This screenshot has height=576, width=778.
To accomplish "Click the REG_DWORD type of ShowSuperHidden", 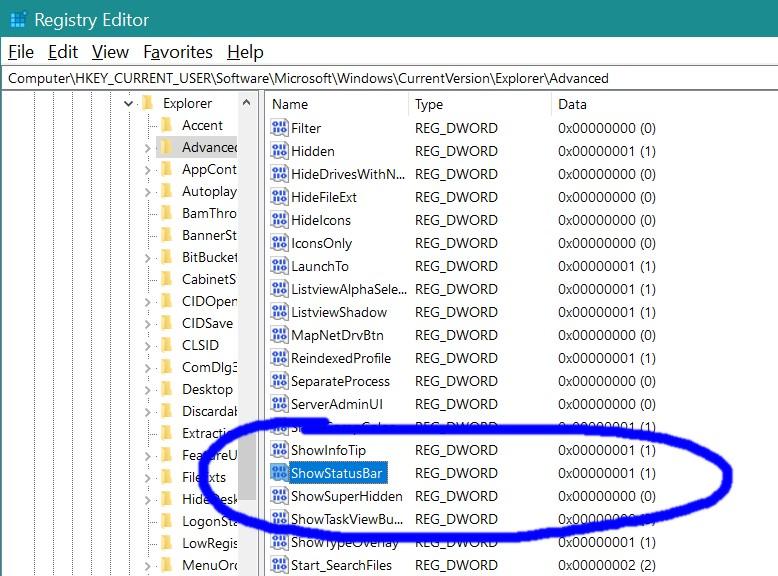I will pos(456,496).
